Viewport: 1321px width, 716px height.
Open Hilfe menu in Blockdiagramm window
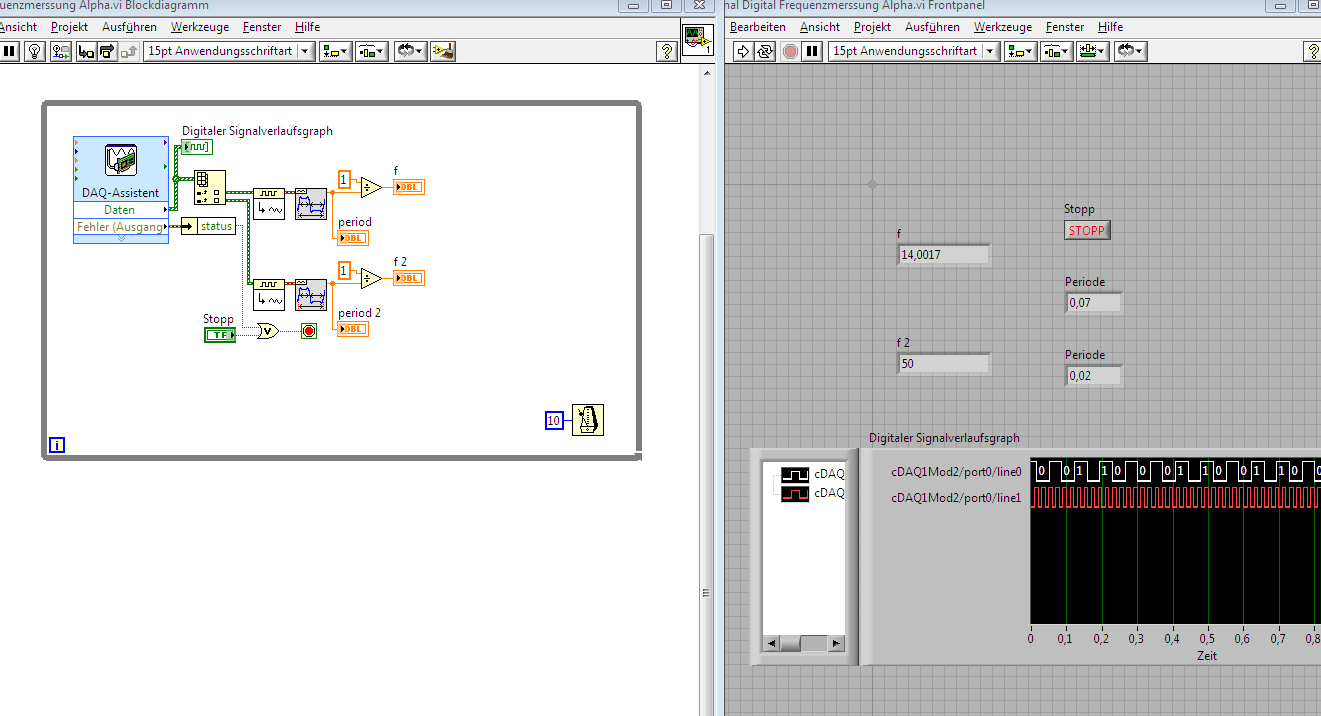pyautogui.click(x=308, y=27)
